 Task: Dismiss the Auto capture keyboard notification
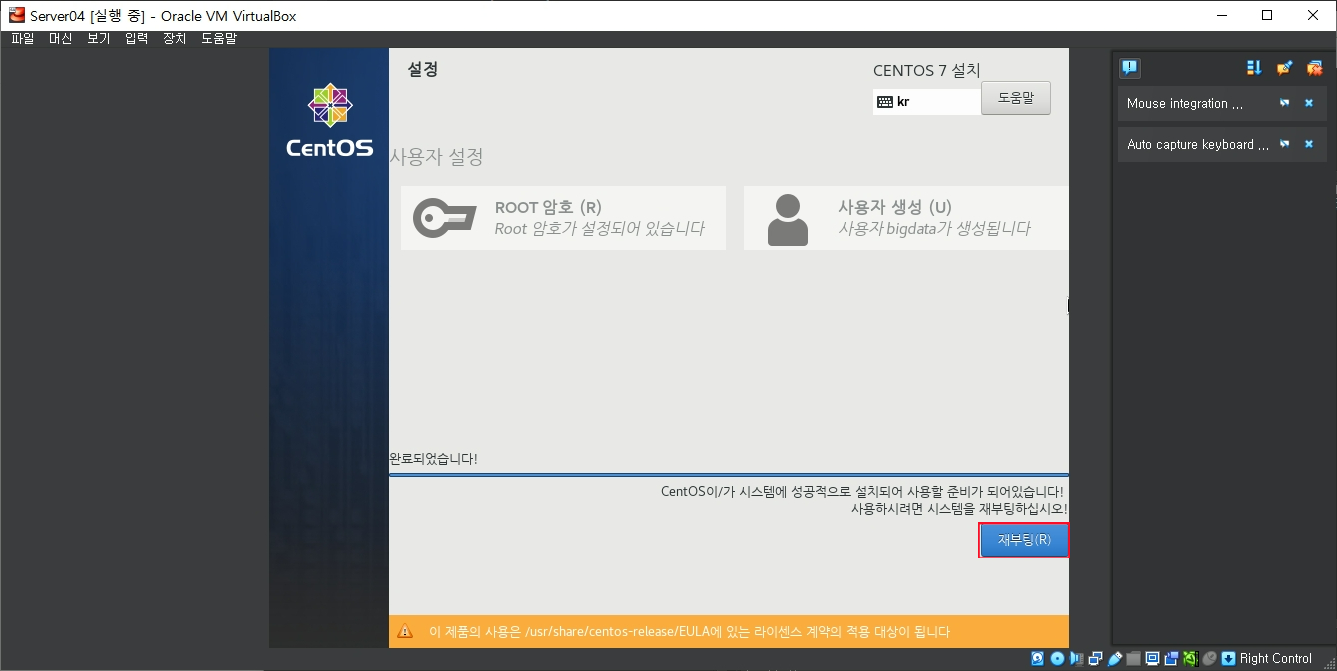(x=1309, y=144)
